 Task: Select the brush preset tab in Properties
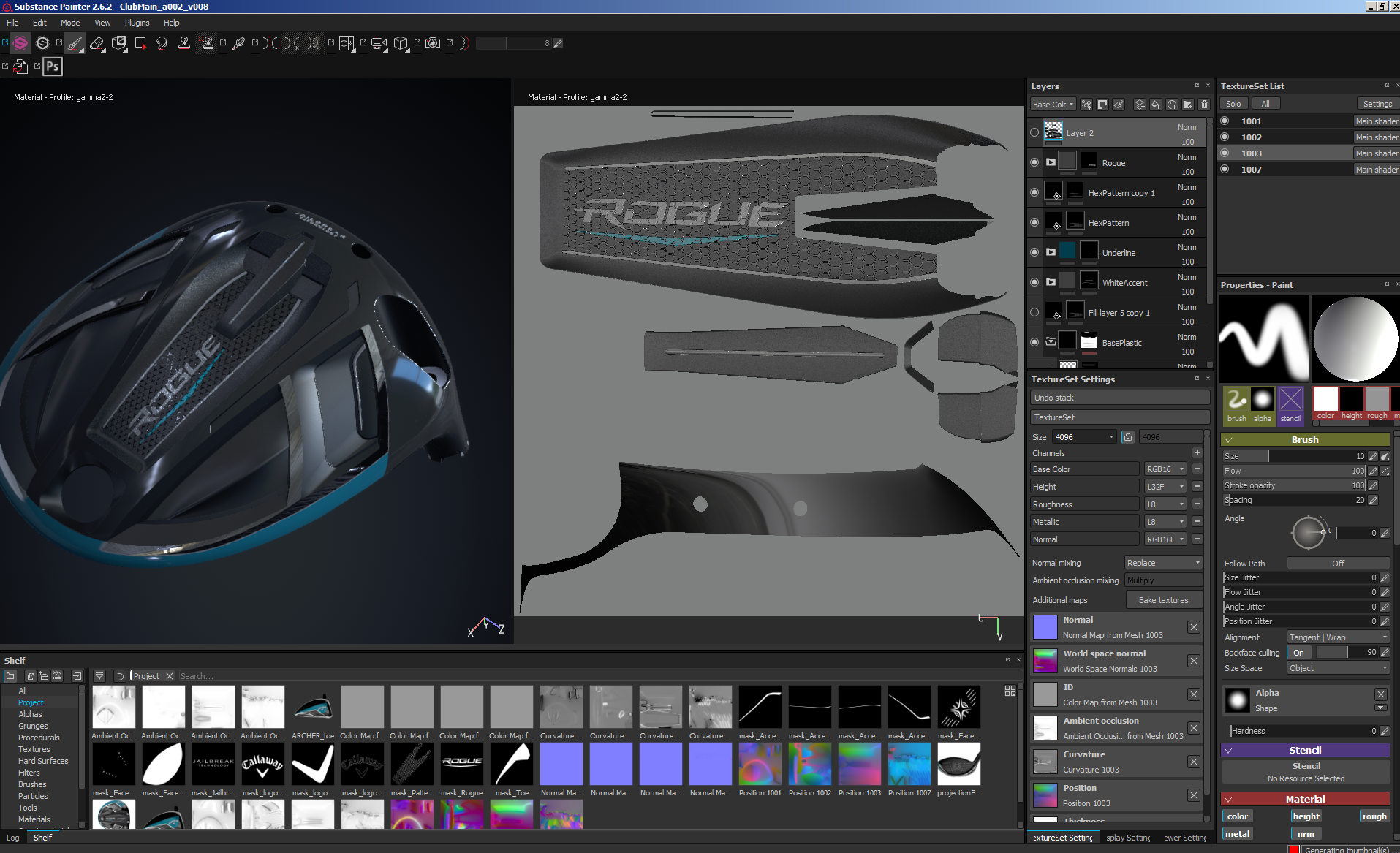[x=1236, y=406]
